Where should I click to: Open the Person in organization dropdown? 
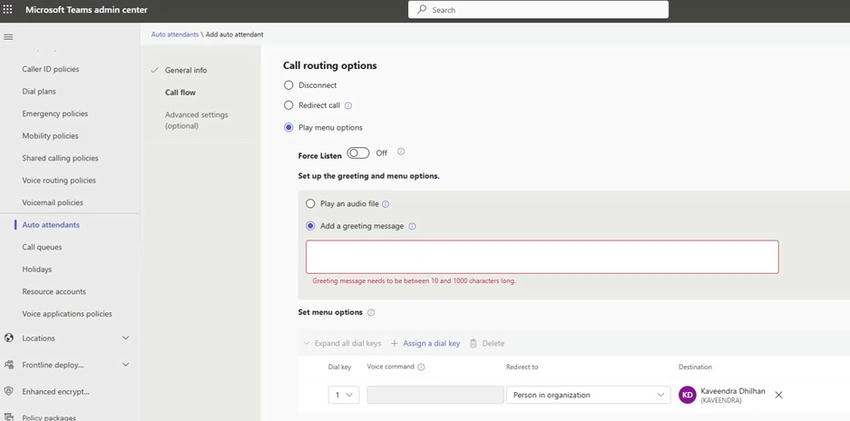pos(588,395)
